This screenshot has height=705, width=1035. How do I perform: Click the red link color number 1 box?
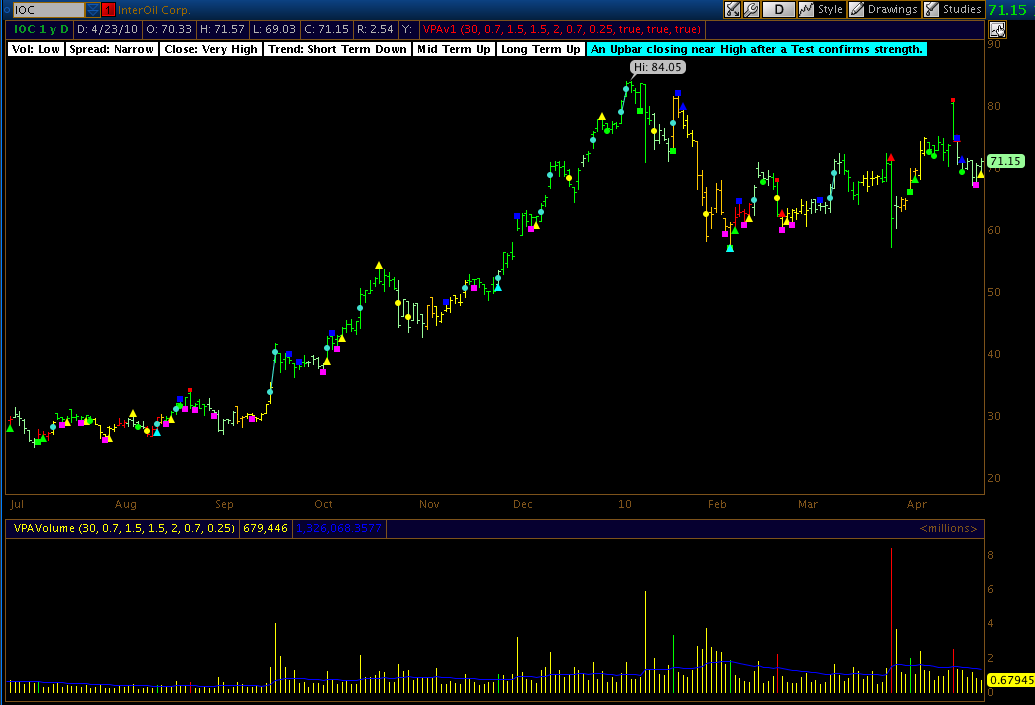tap(108, 10)
